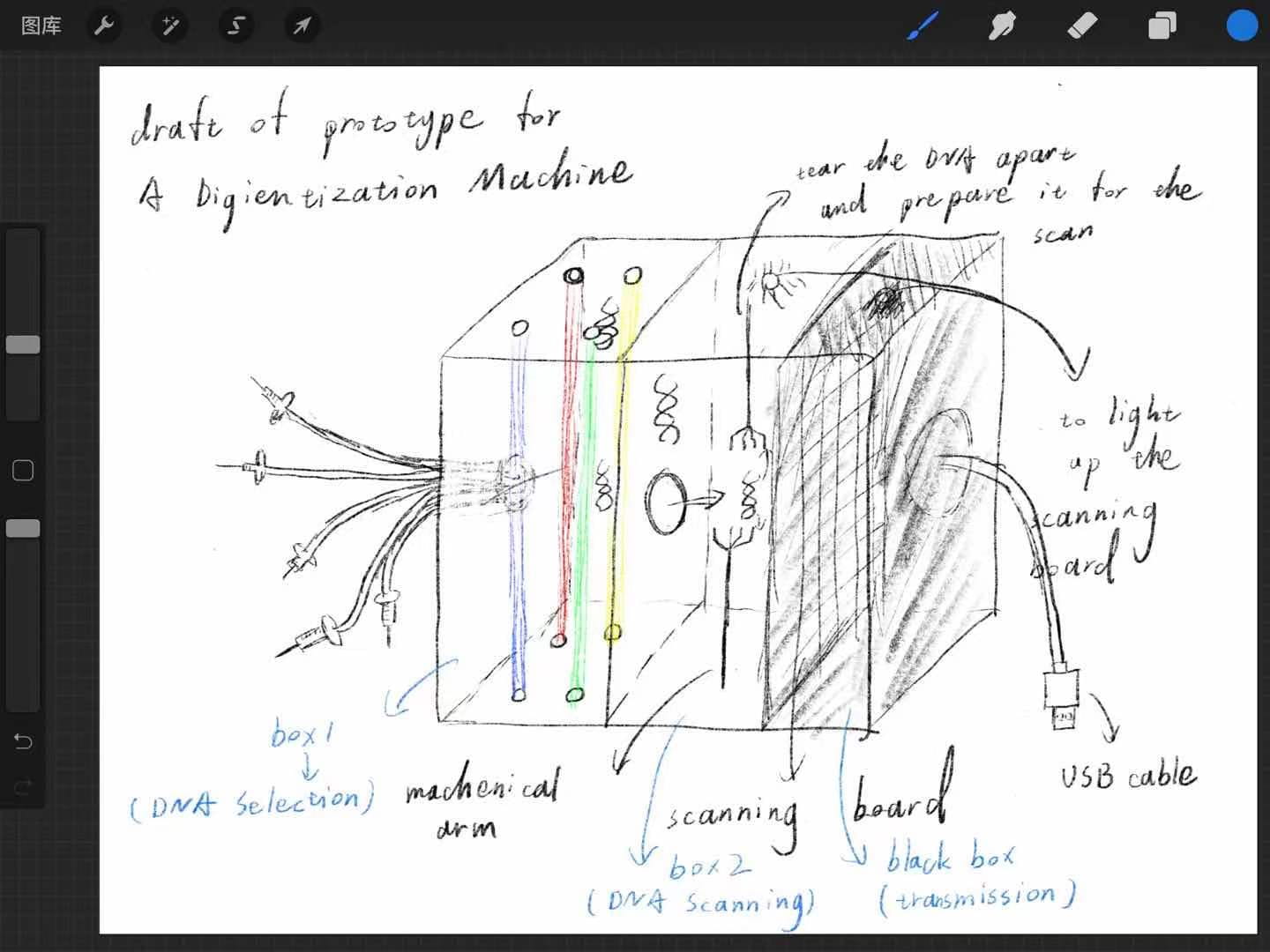1270x952 pixels.
Task: Select the Brush tool
Action: [923, 26]
